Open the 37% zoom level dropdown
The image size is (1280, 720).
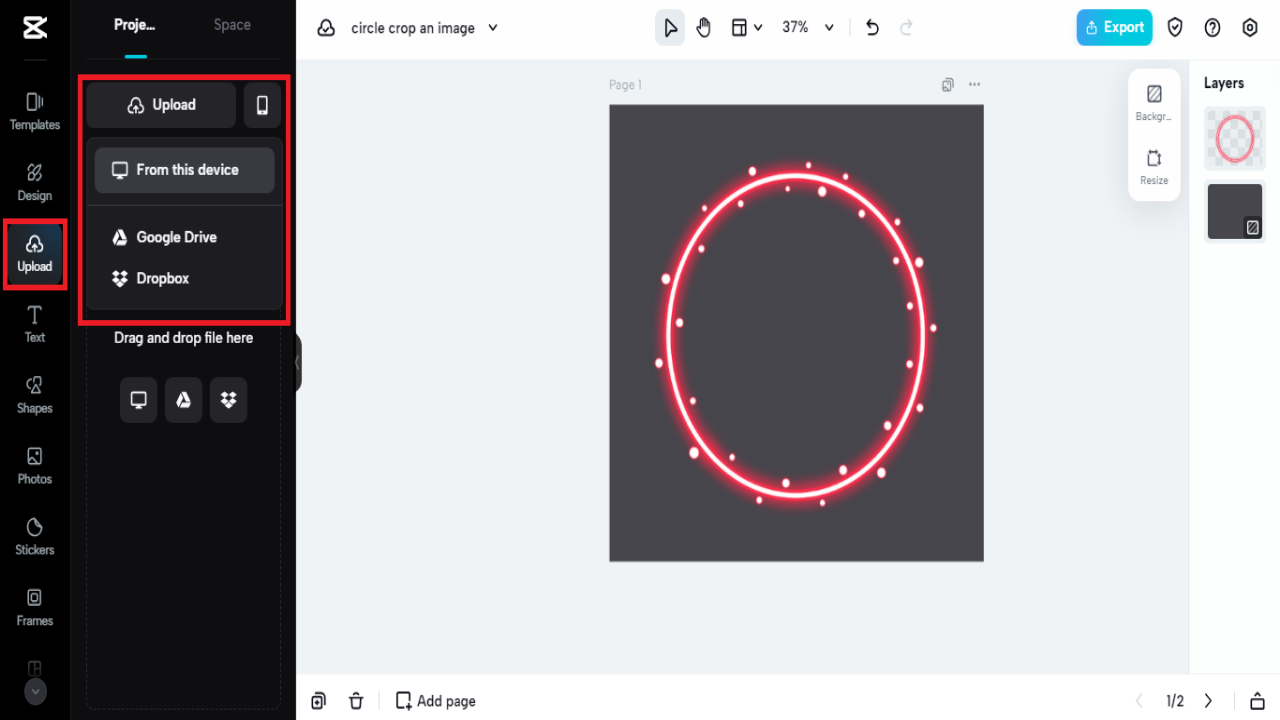pos(807,27)
